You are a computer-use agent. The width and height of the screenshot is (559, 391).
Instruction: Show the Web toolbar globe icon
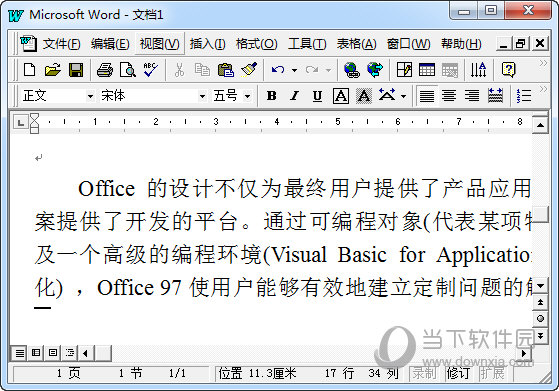pos(375,70)
